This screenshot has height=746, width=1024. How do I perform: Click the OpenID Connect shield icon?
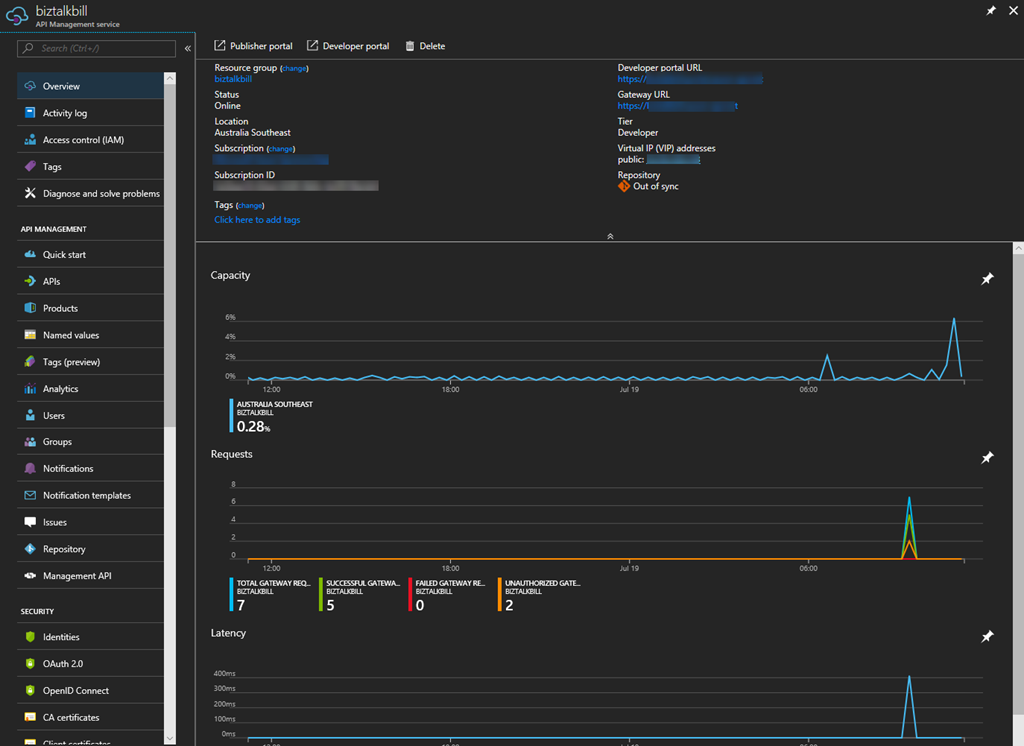tap(30, 690)
